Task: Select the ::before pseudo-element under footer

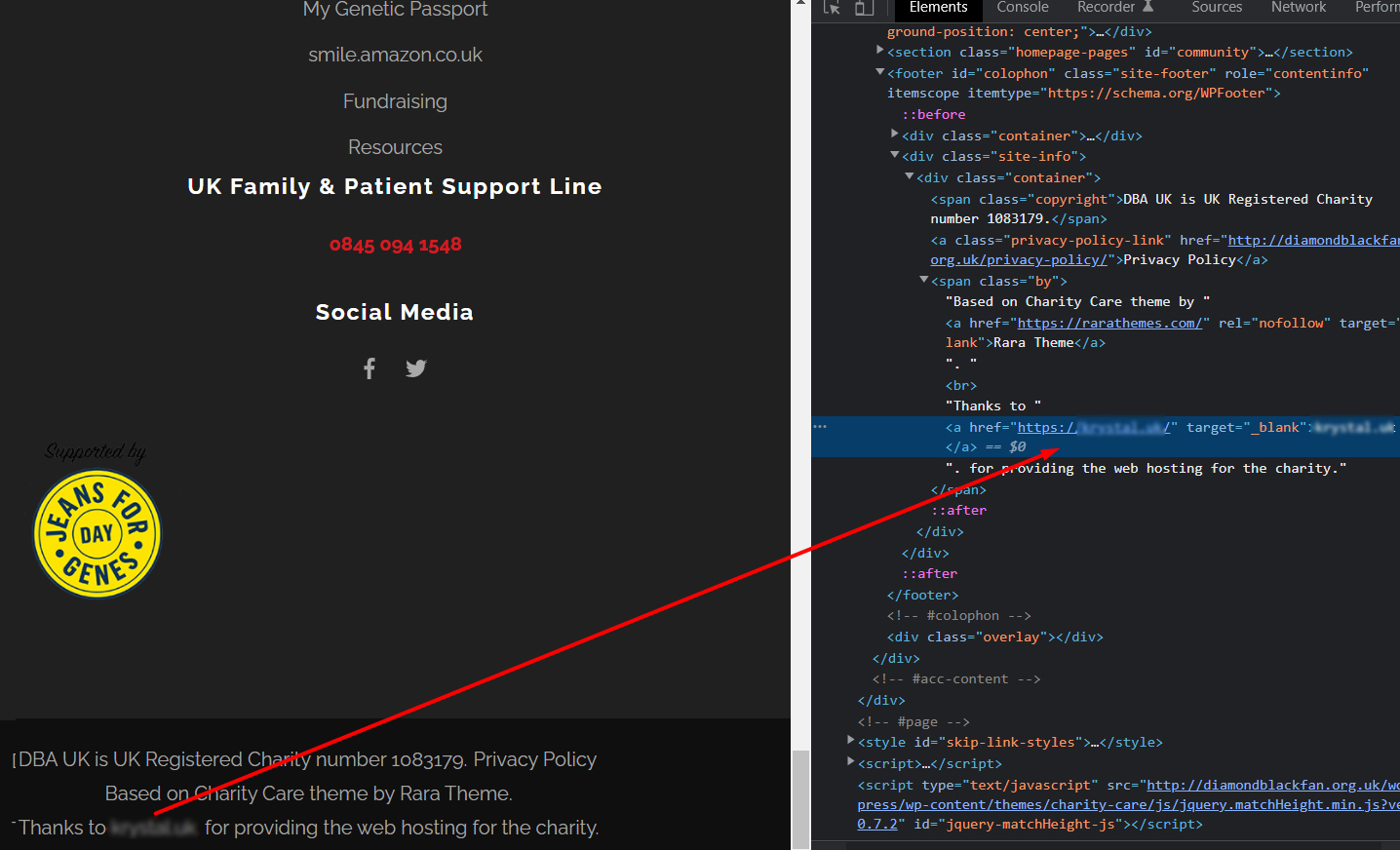Action: coord(934,114)
